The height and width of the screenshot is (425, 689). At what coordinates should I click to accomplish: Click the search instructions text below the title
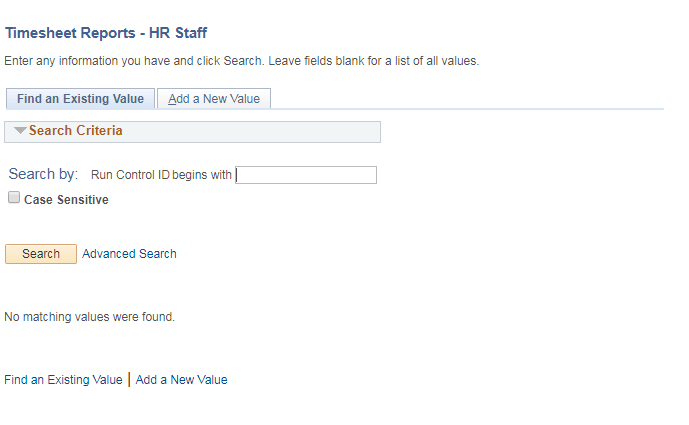click(x=241, y=61)
